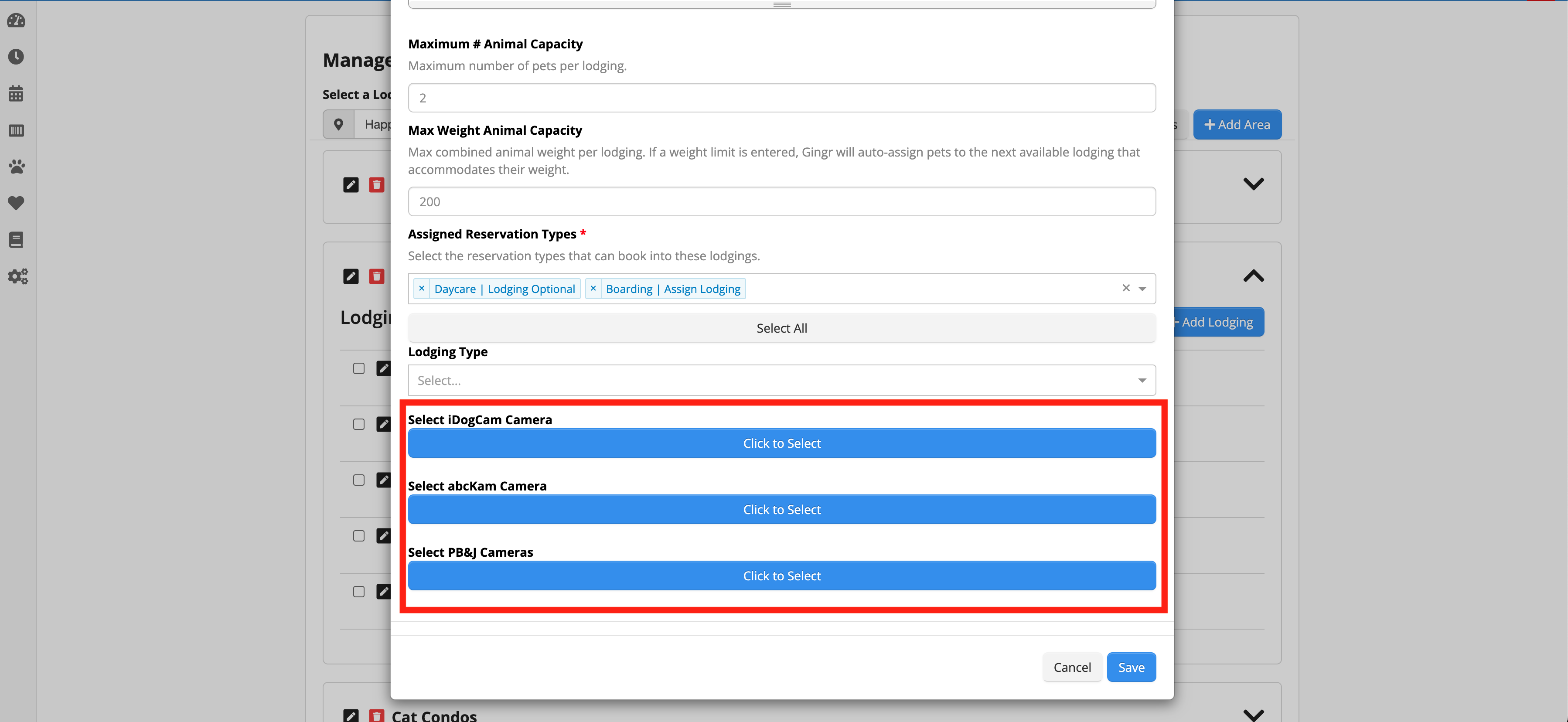This screenshot has width=1568, height=722.
Task: Tick the first lodging row checkbox
Action: pos(359,368)
